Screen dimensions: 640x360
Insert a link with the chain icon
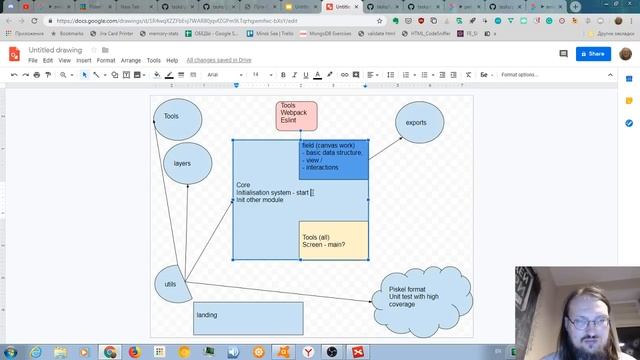pyautogui.click(x=344, y=75)
